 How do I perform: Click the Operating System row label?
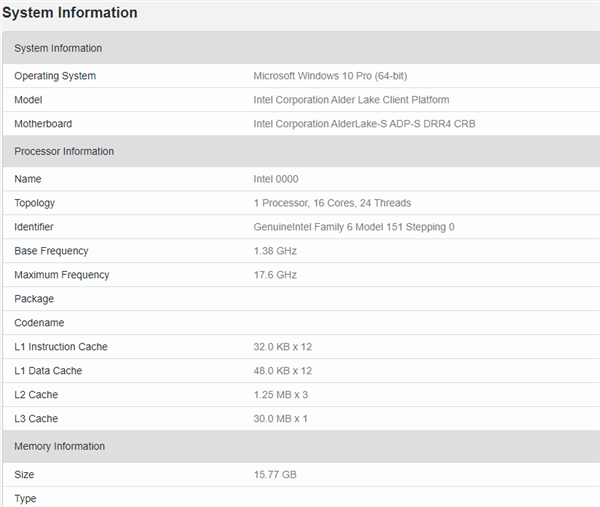(55, 76)
